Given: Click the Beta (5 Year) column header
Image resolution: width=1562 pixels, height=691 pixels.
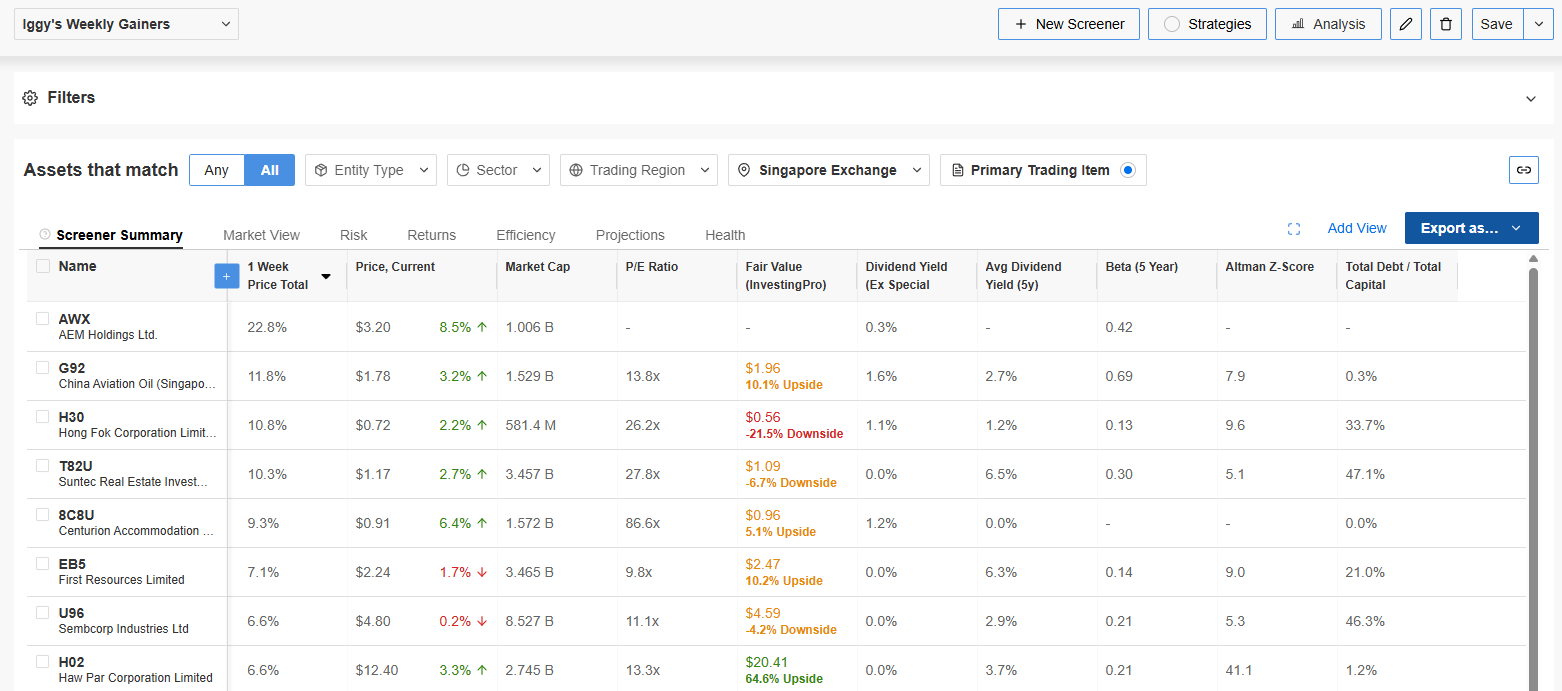Looking at the screenshot, I should [x=1142, y=267].
